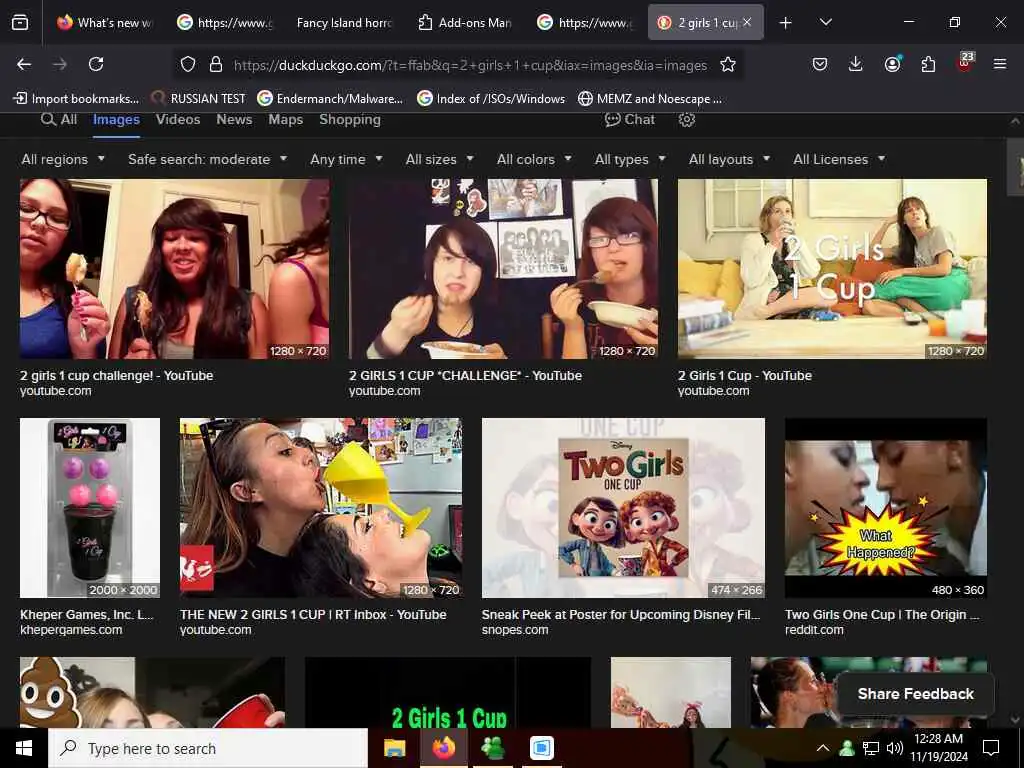Open the 2 Girls 1 Cup - YouTube title link

744,376
